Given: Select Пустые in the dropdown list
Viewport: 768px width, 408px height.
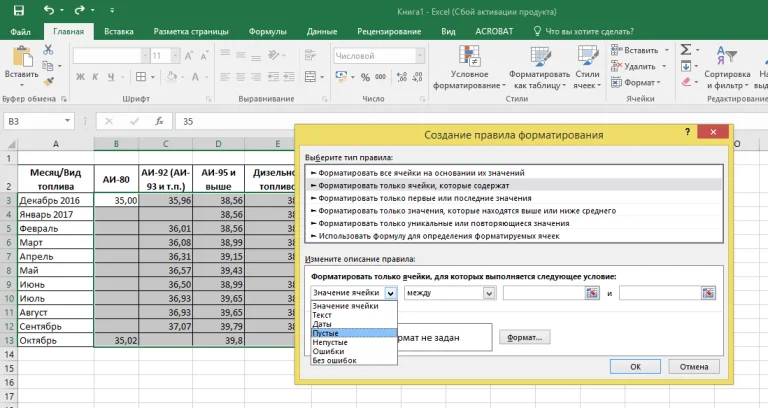Looking at the screenshot, I should coord(354,333).
